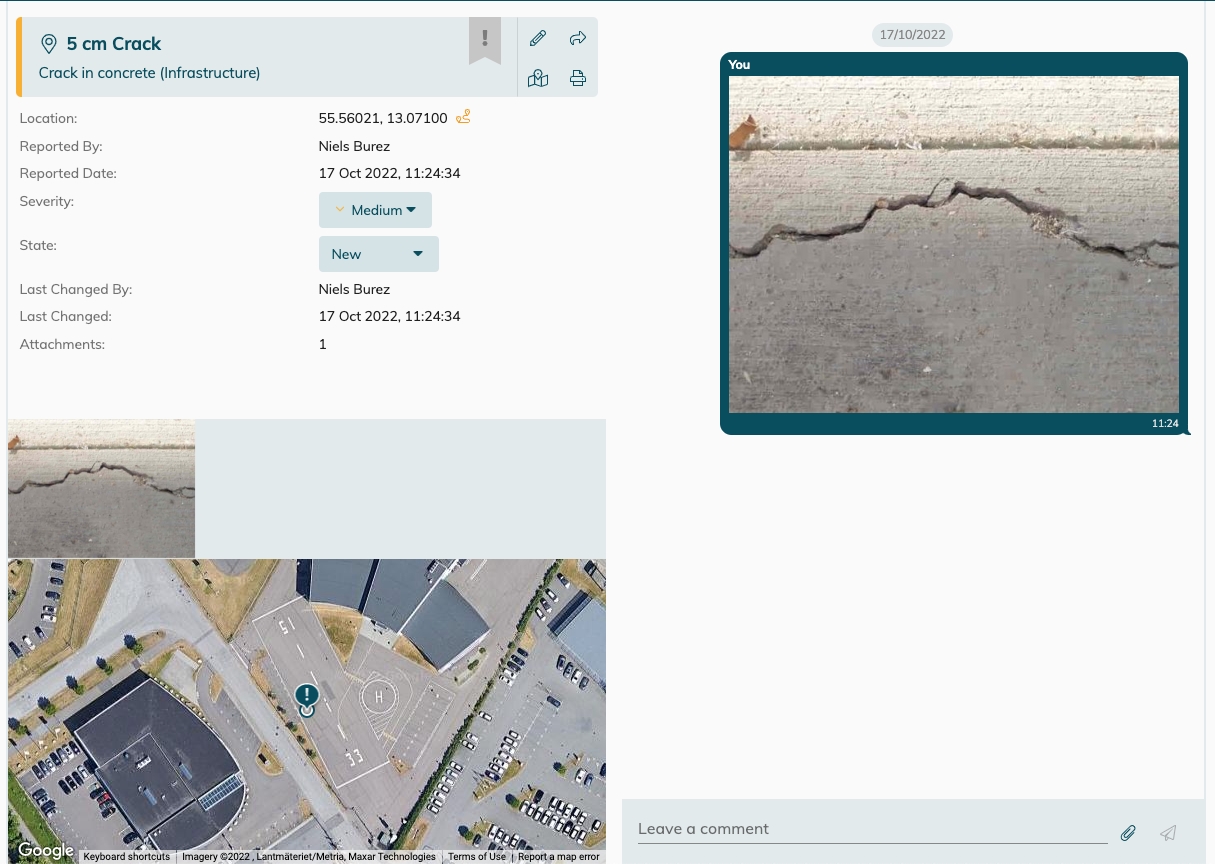The width and height of the screenshot is (1215, 864).
Task: Enlarge the crack image in chat message
Action: pyautogui.click(x=953, y=245)
